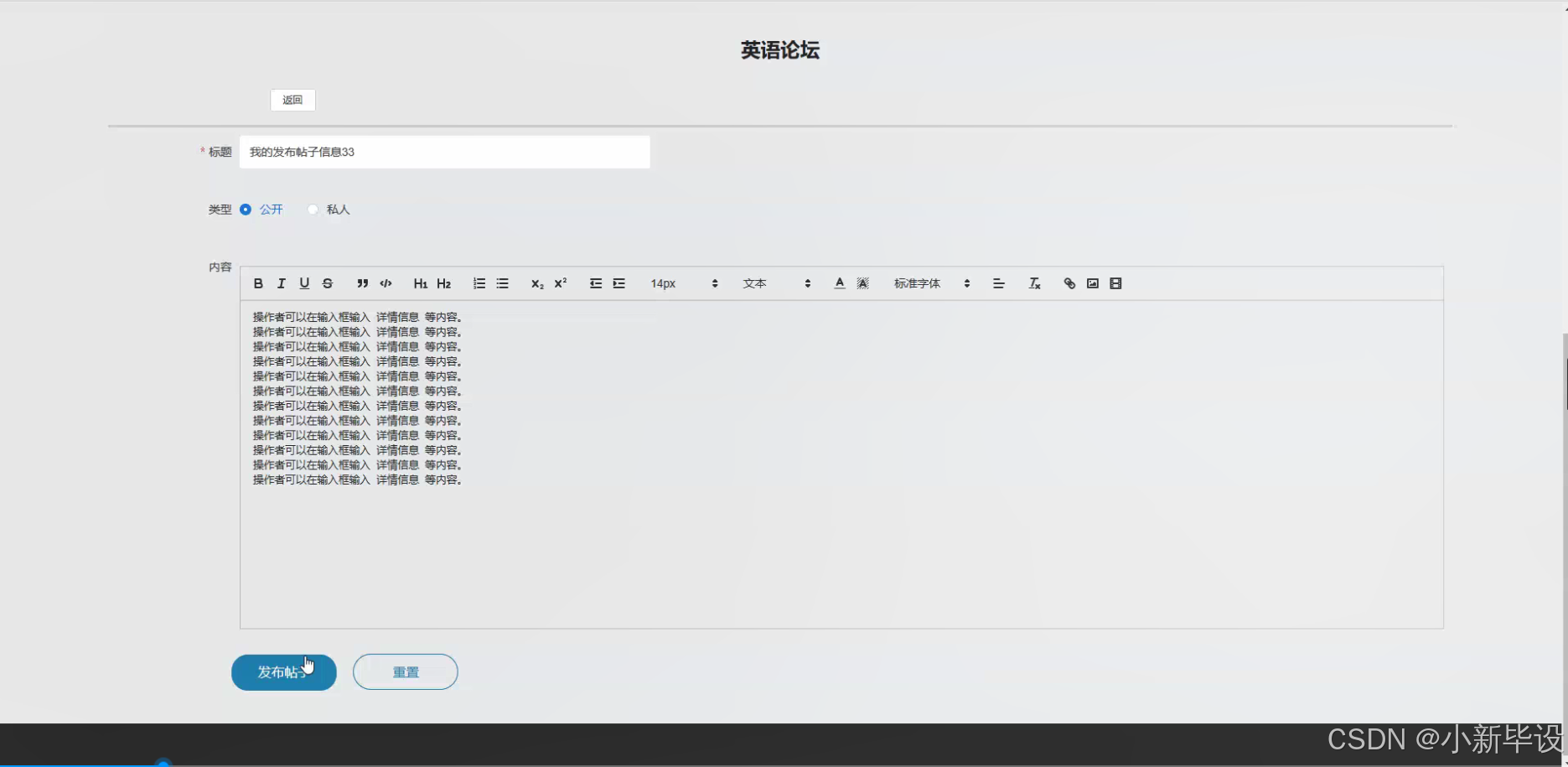Insert an ordered list
Viewport: 1568px width, 767px height.
[479, 283]
